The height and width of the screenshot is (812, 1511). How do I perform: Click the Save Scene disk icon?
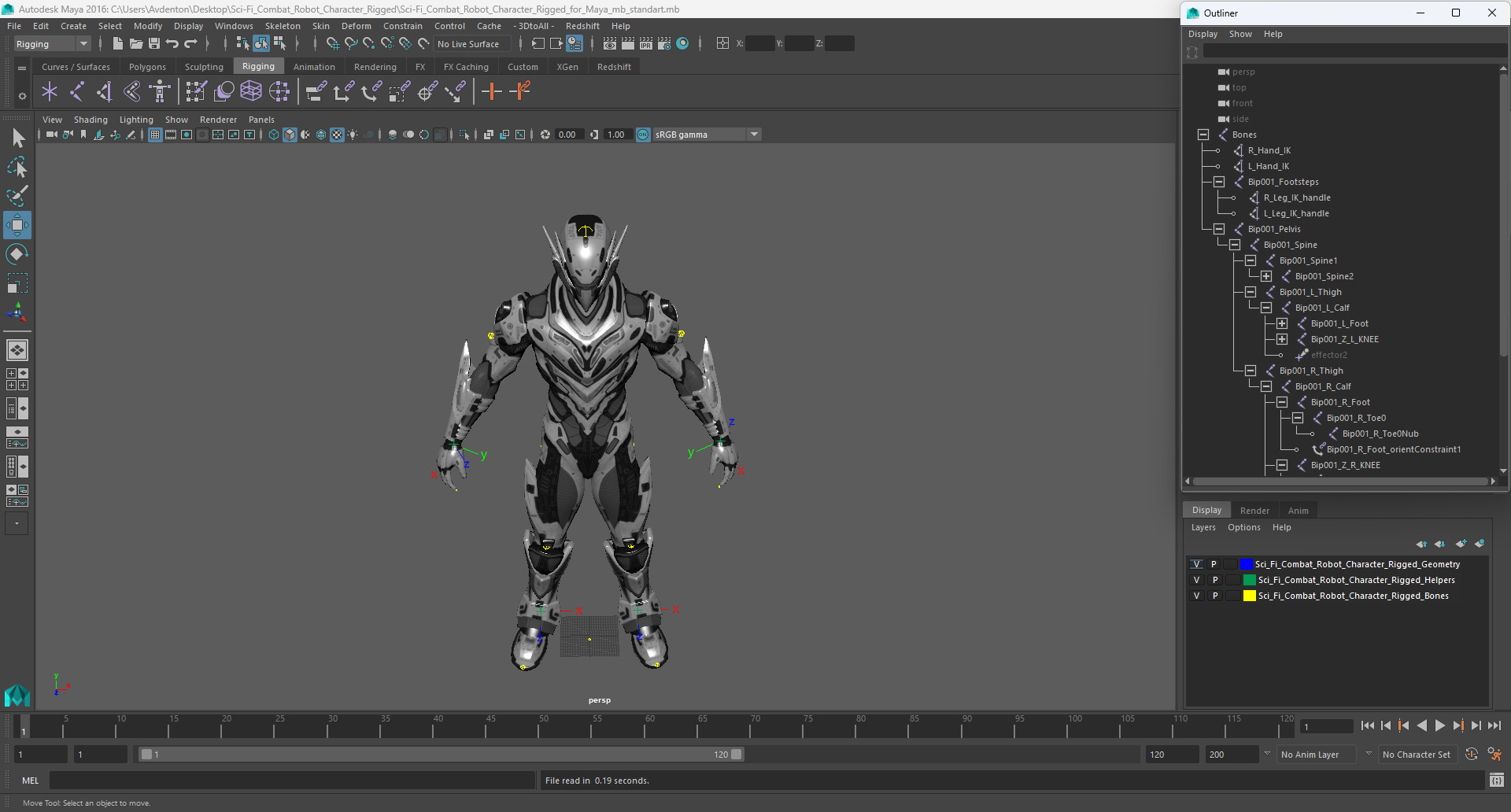click(x=154, y=44)
